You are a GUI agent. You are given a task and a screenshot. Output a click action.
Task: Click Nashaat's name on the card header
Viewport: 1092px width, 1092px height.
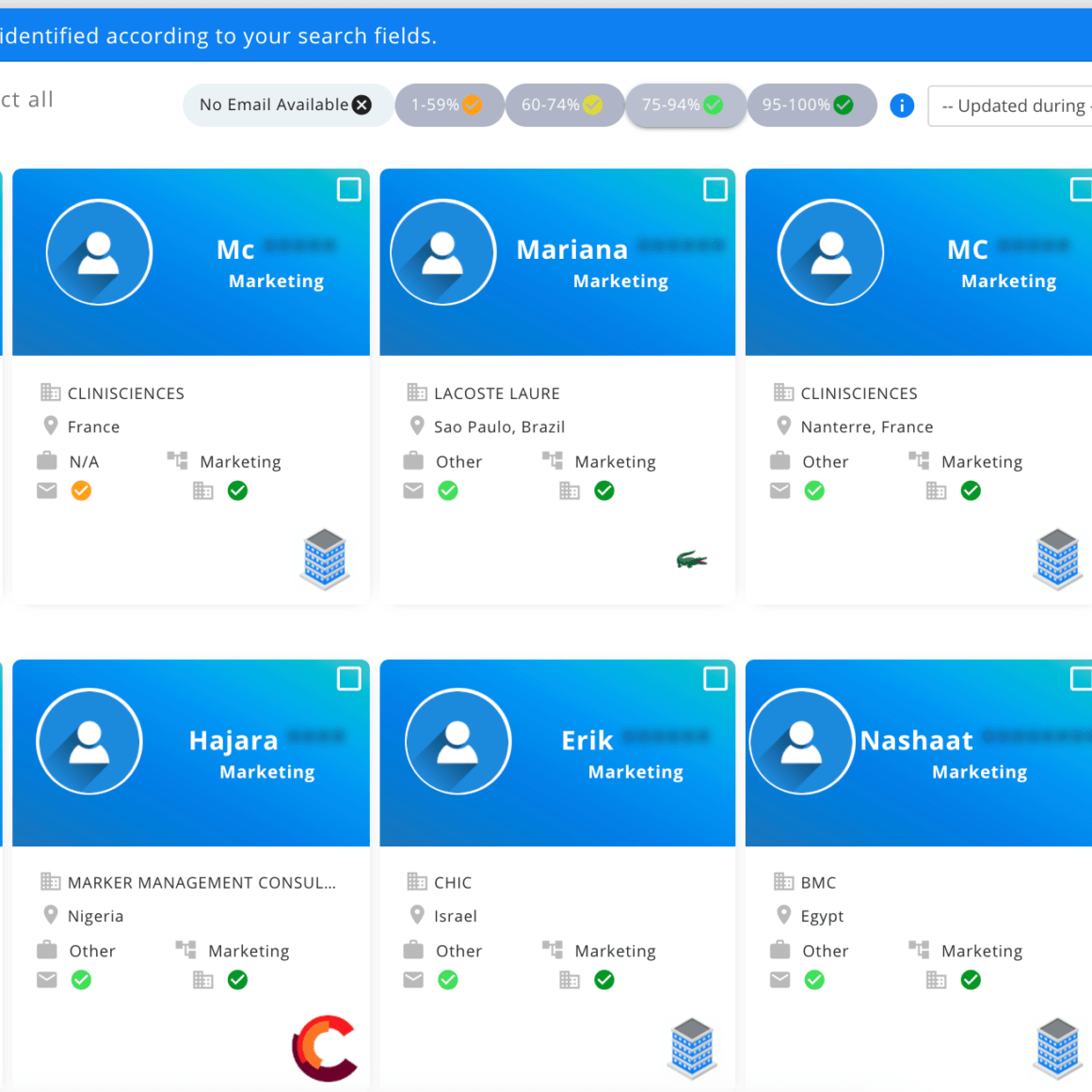pyautogui.click(x=916, y=741)
